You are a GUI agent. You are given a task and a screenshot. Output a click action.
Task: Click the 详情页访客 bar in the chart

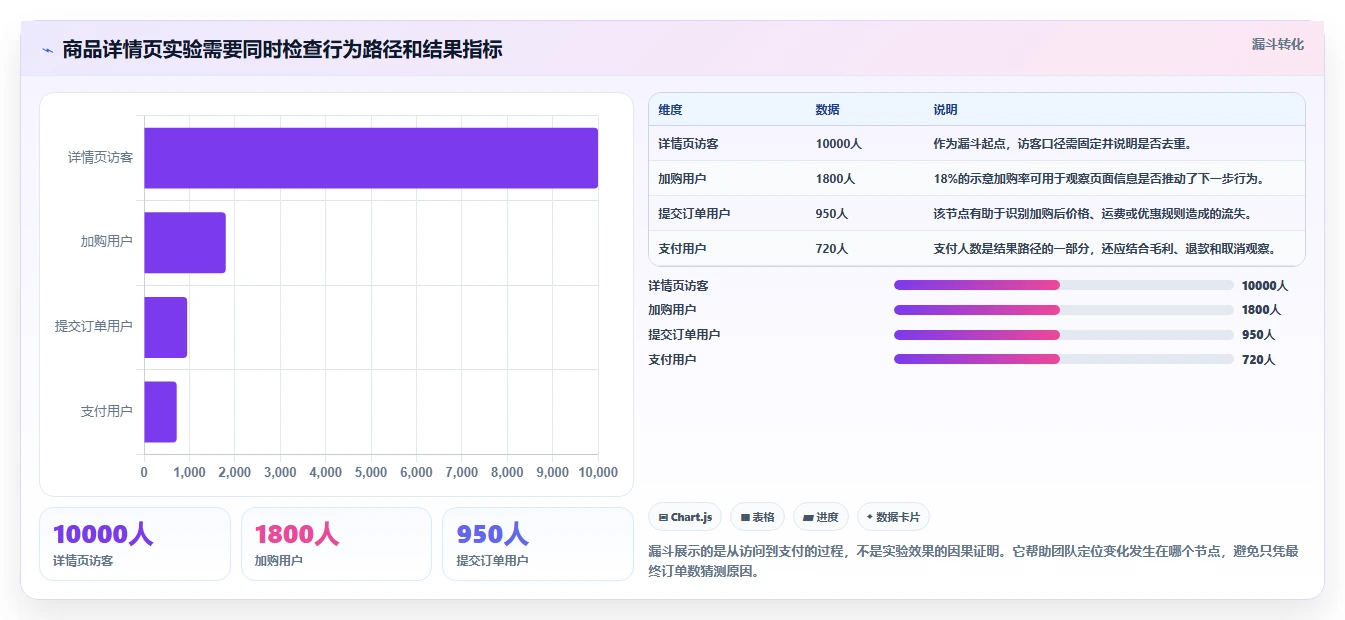[x=371, y=158]
